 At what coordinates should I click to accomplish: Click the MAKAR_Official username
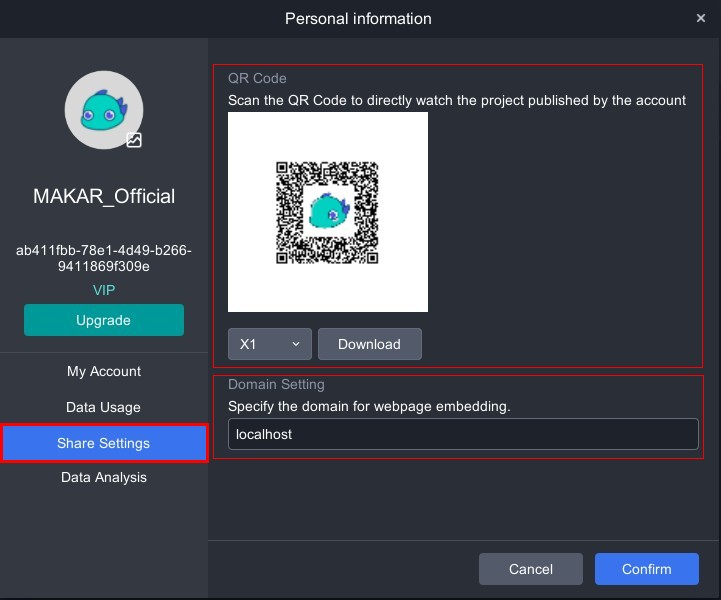[104, 197]
